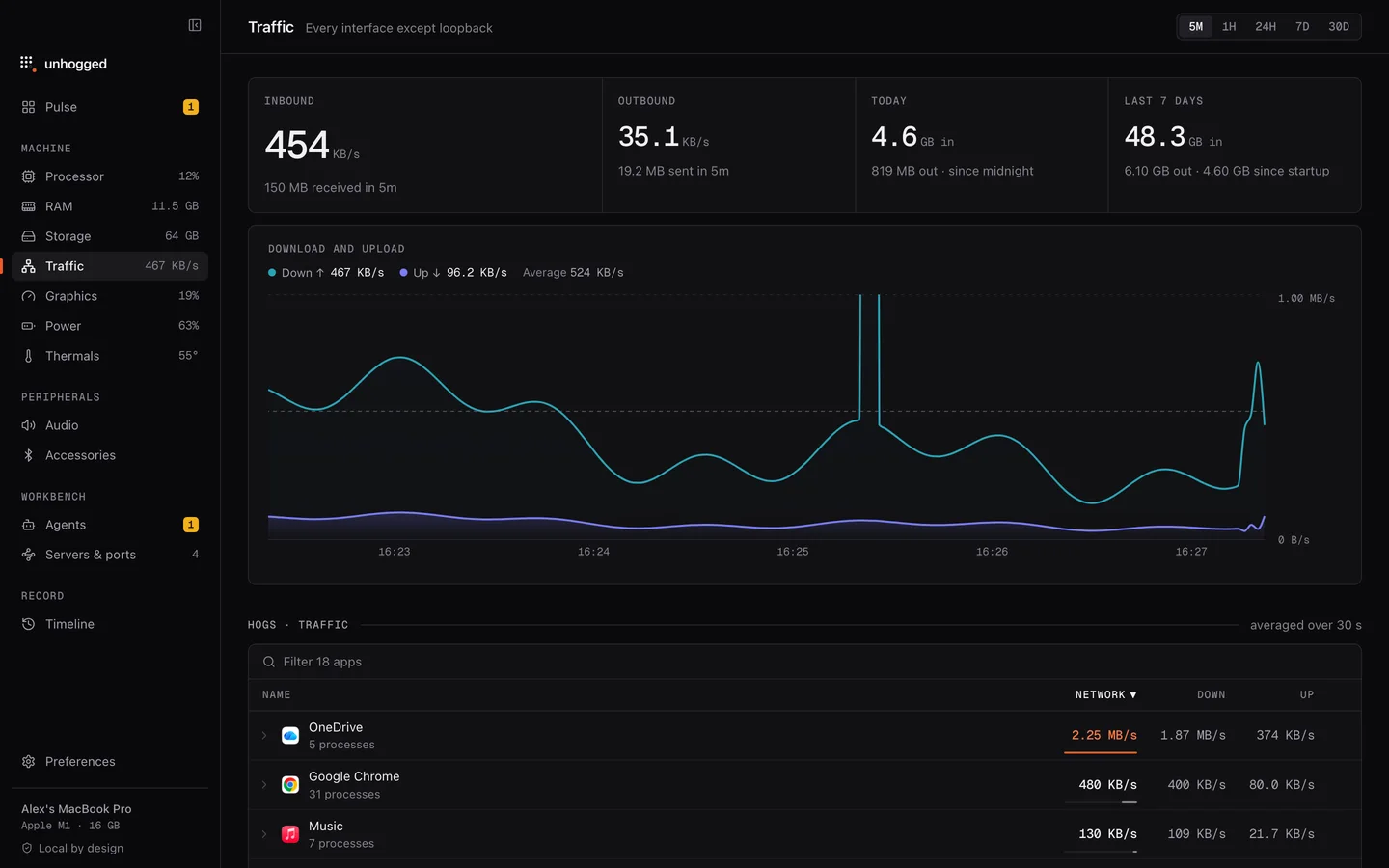
Task: Toggle the Up series in the chart legend
Action: click(x=453, y=273)
